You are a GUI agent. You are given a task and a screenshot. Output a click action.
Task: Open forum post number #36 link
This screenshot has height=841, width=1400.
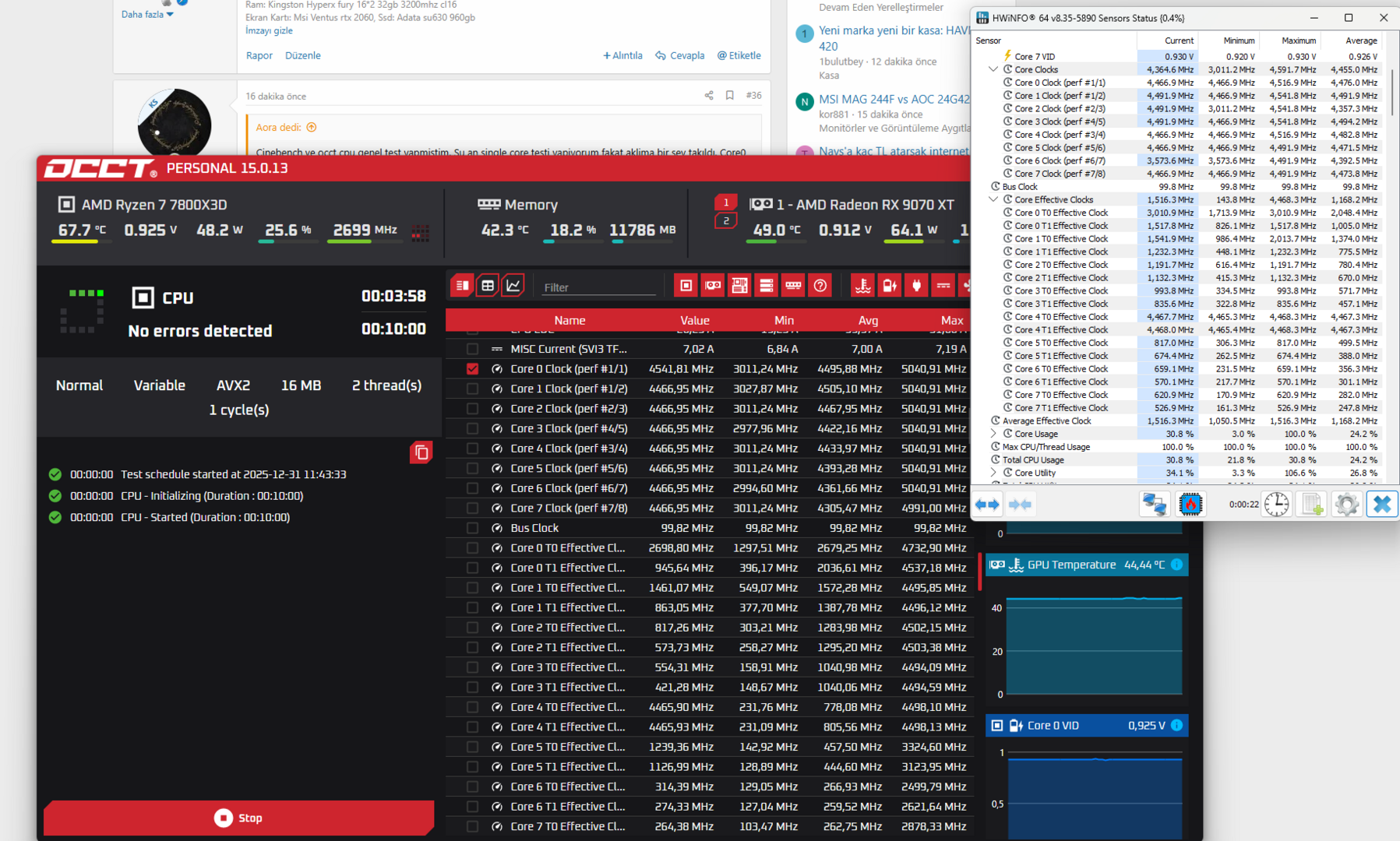[x=753, y=95]
